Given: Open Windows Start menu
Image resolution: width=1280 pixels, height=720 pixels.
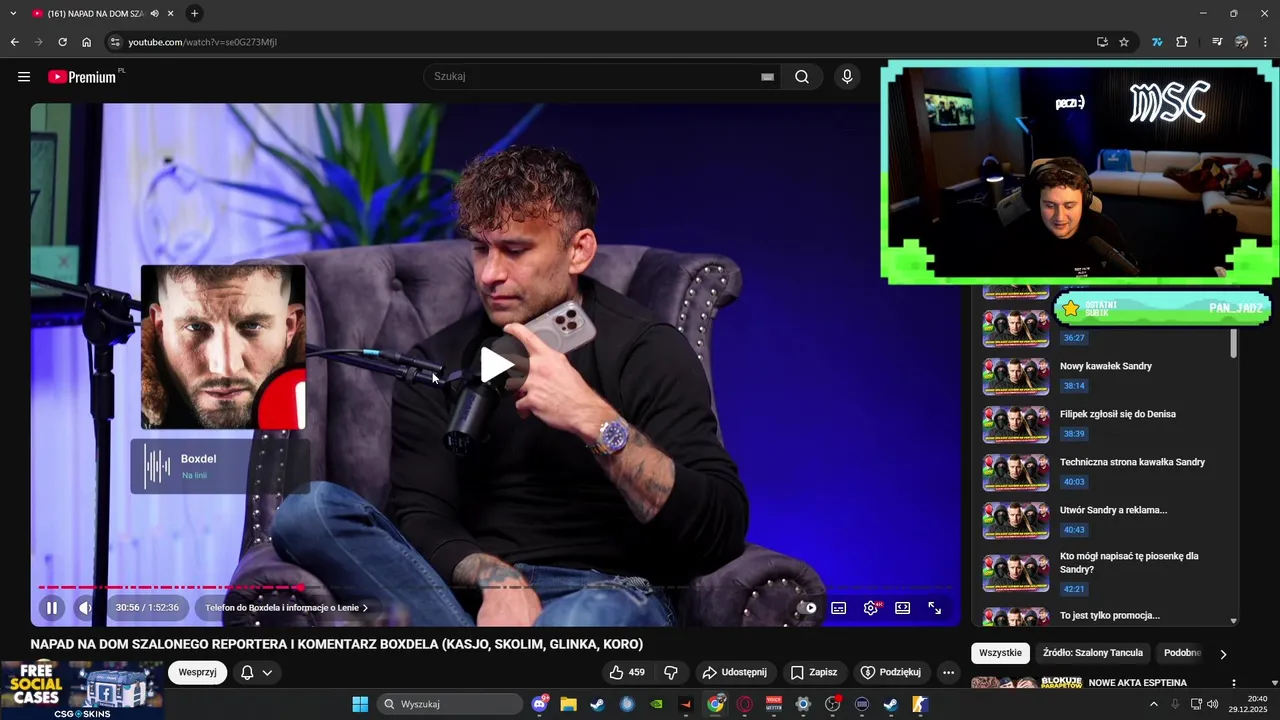Looking at the screenshot, I should pyautogui.click(x=360, y=704).
